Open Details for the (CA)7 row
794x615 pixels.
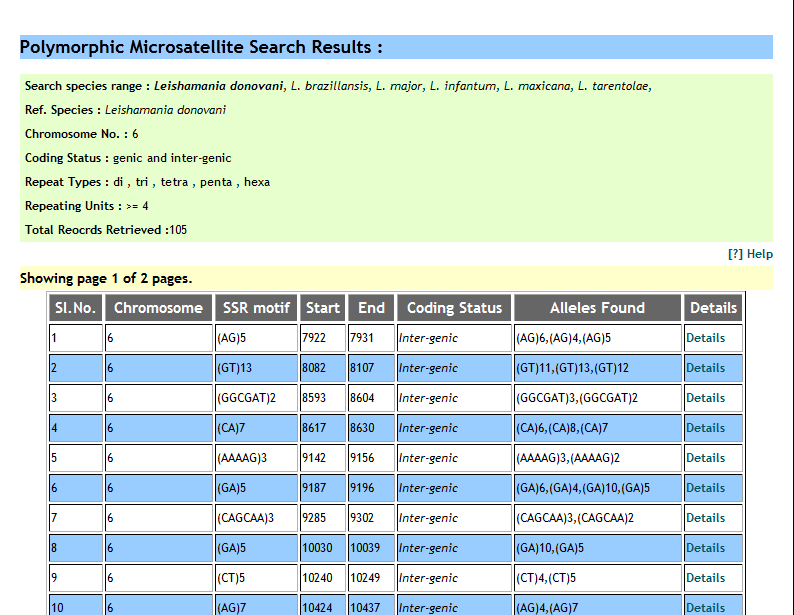(x=705, y=428)
